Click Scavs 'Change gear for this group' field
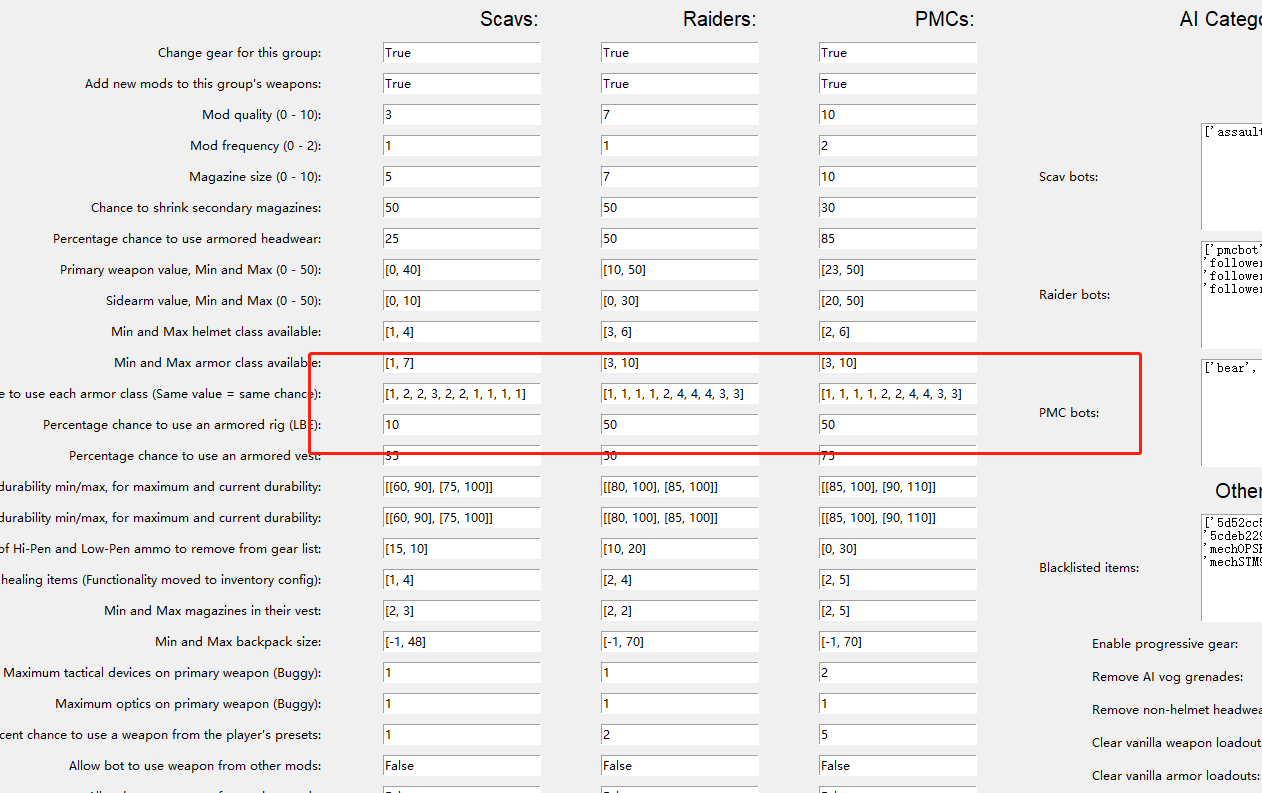 [461, 53]
